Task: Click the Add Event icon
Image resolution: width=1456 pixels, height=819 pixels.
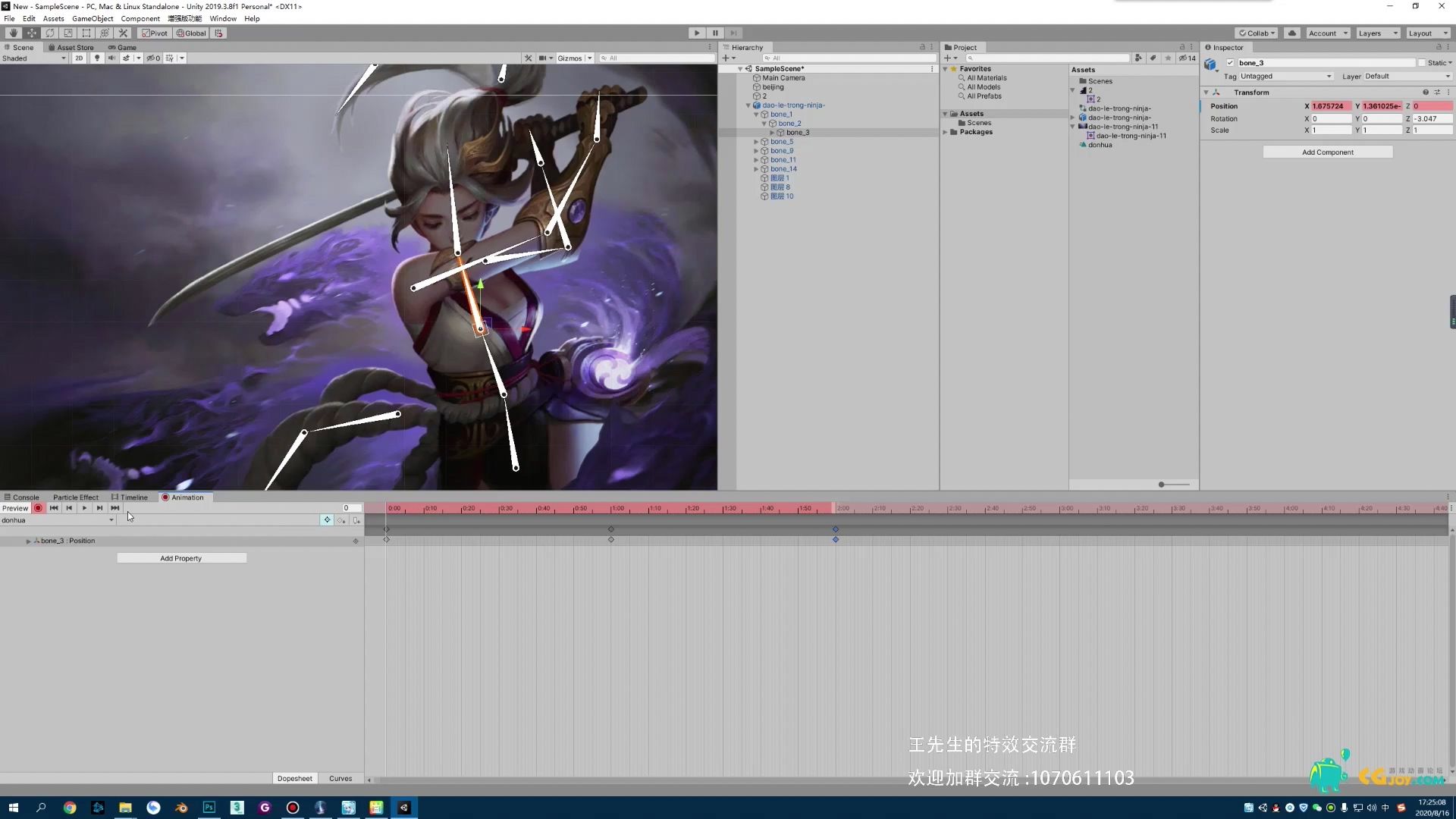Action: [356, 520]
